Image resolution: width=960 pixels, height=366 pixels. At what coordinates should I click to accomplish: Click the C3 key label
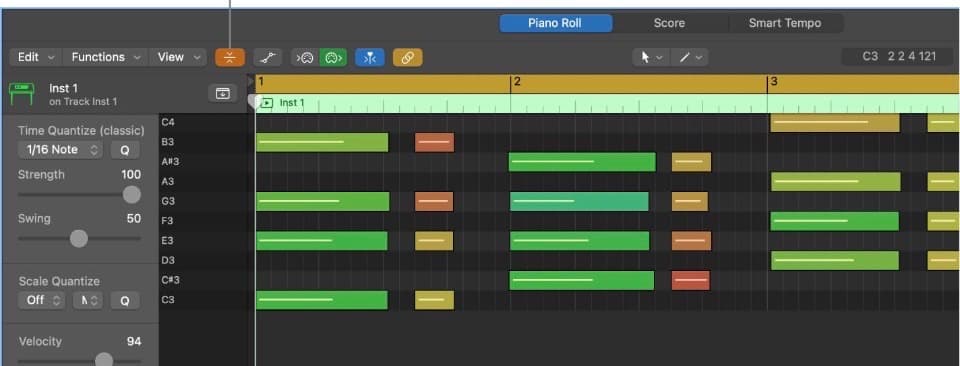coord(168,300)
